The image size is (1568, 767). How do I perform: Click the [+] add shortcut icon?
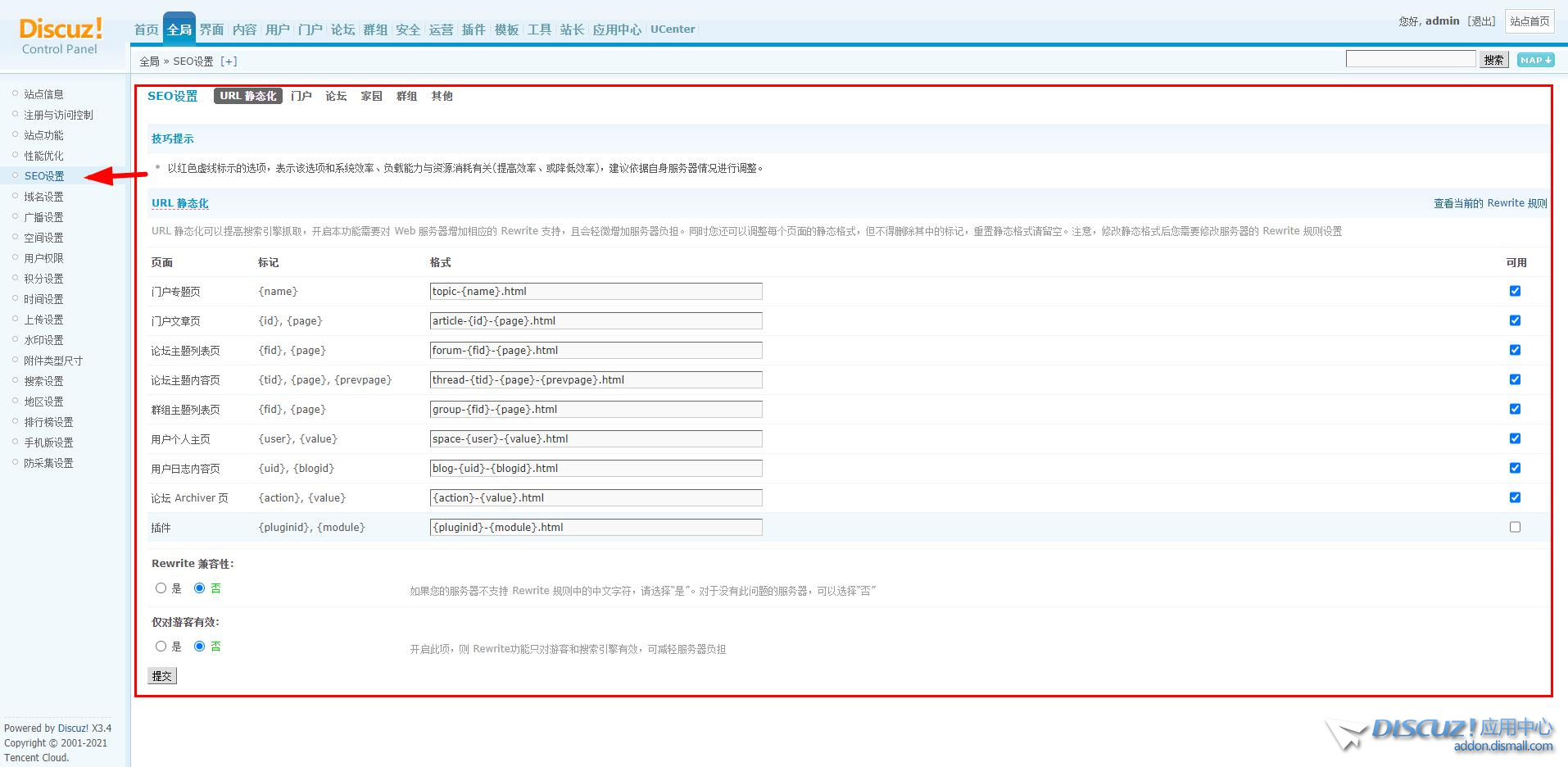coord(229,61)
